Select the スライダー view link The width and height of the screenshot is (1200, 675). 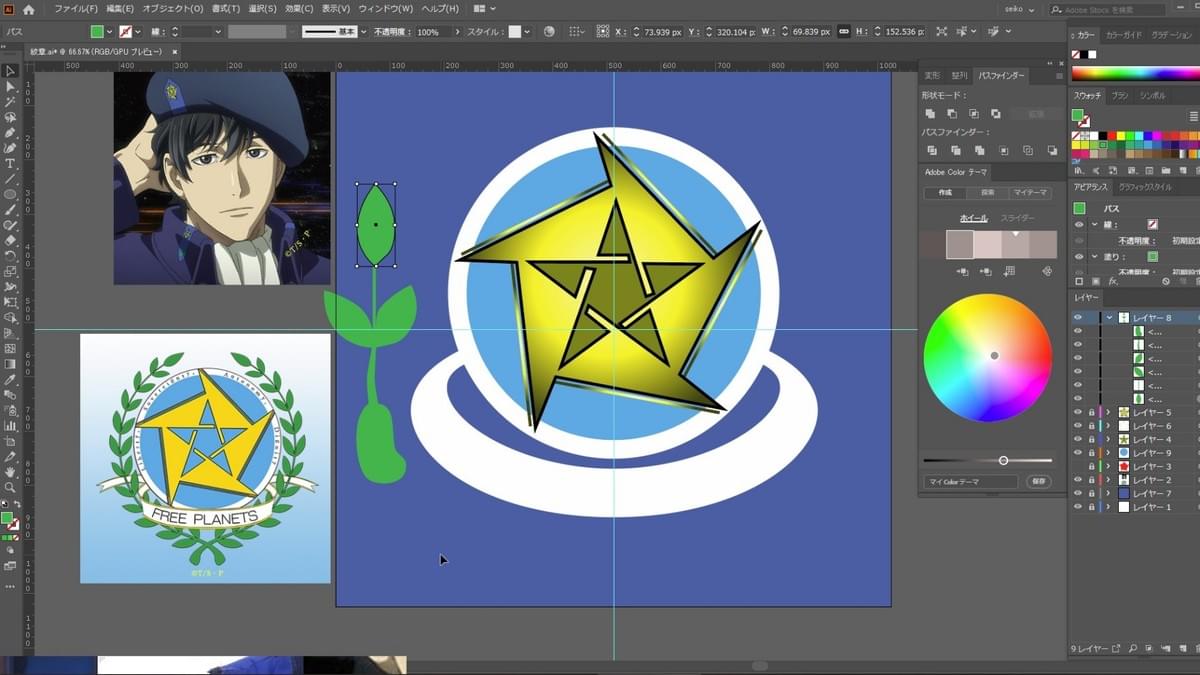click(1018, 218)
